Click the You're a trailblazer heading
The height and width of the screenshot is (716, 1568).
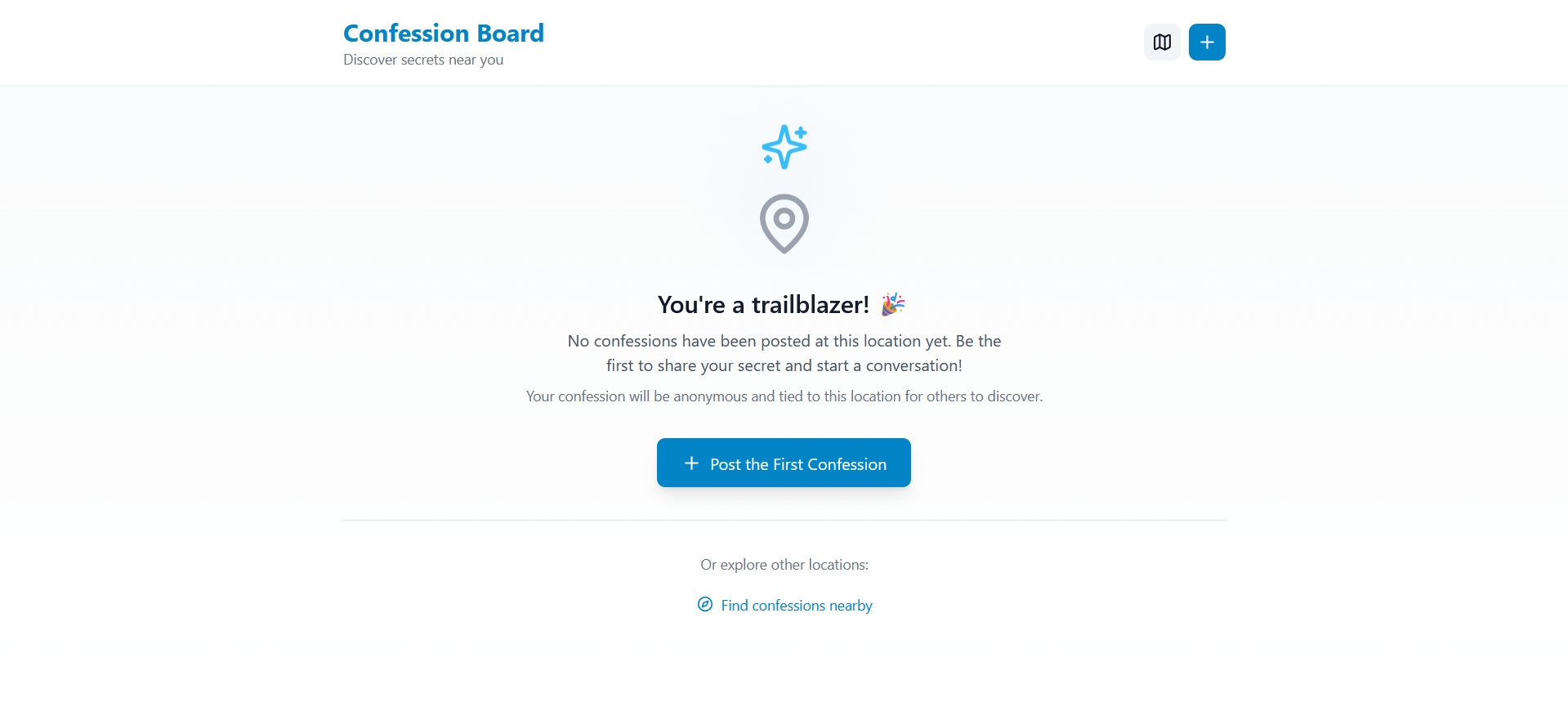pyautogui.click(x=763, y=304)
